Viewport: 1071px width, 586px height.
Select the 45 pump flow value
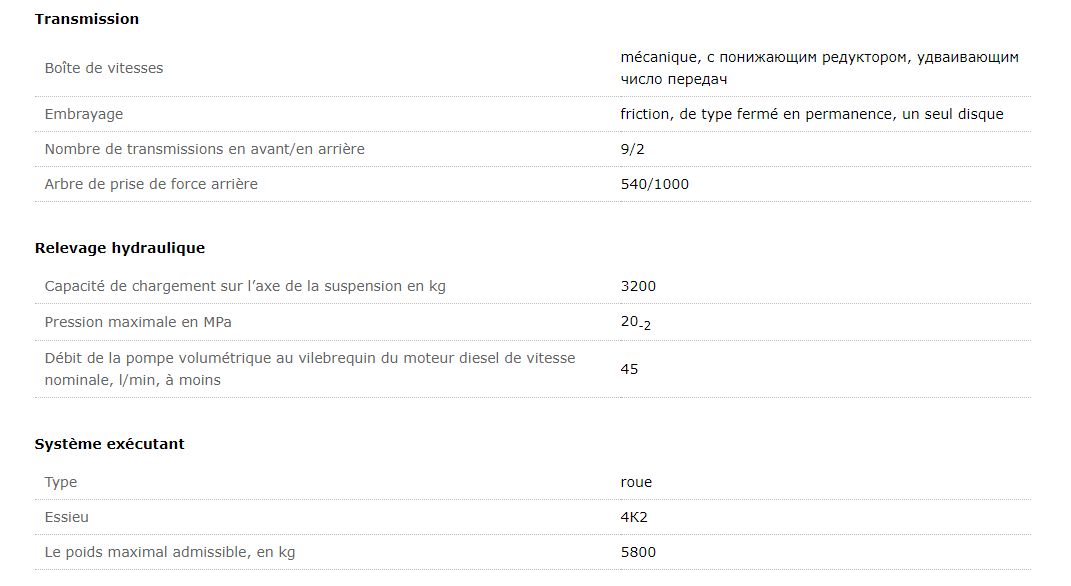coord(629,369)
